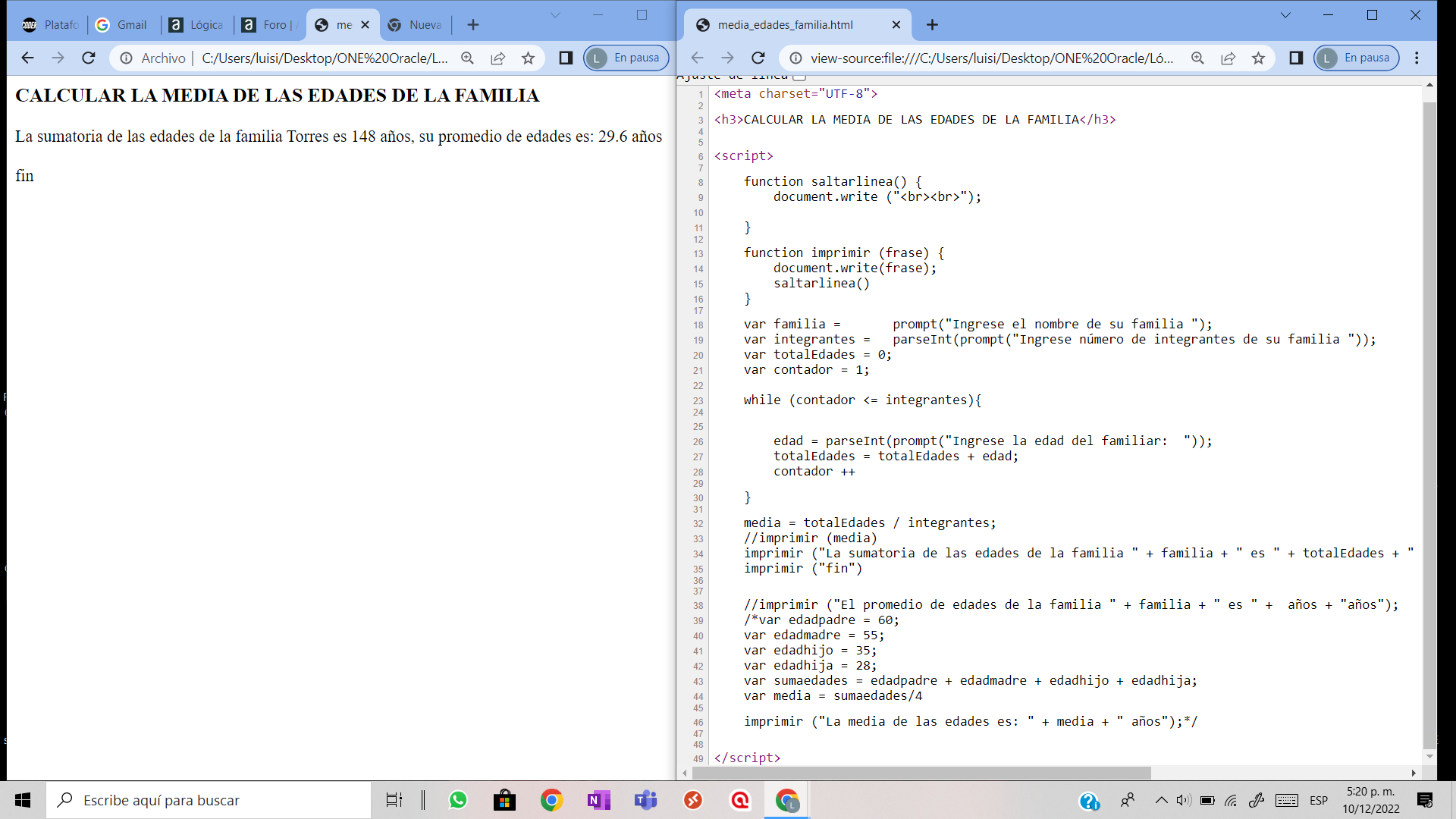Viewport: 1456px width, 819px height.
Task: Open Task View on the taskbar
Action: 394,800
